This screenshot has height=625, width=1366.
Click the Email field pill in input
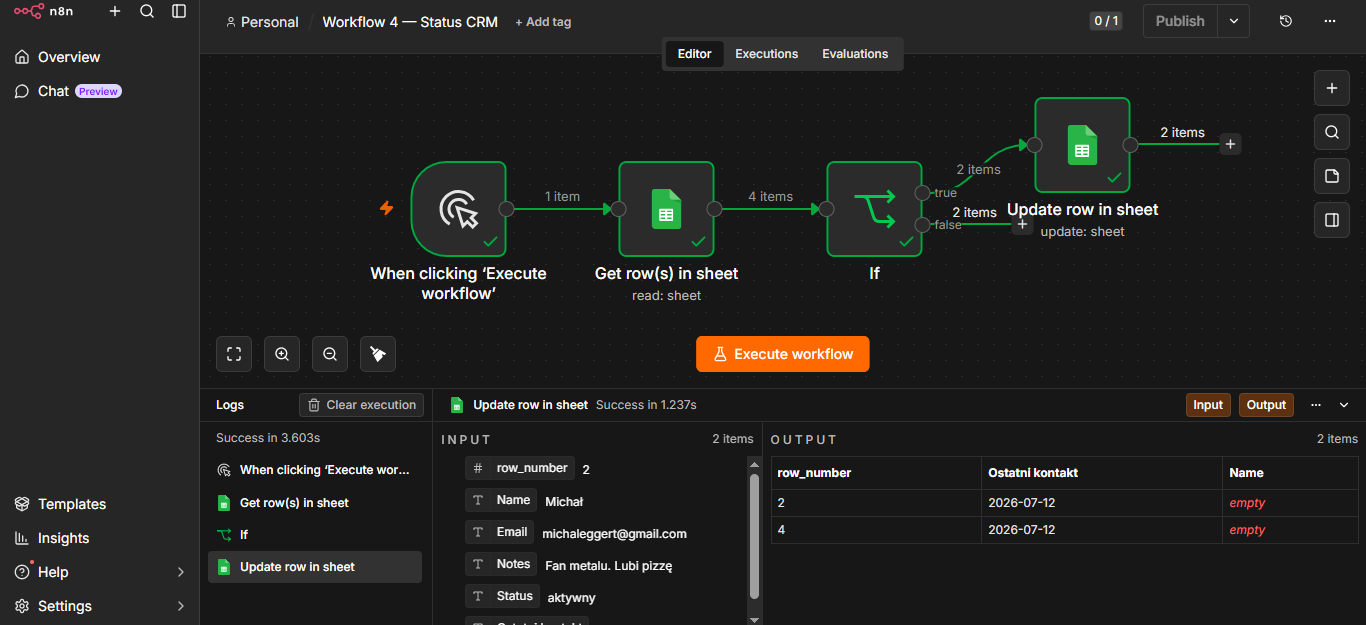tap(500, 532)
